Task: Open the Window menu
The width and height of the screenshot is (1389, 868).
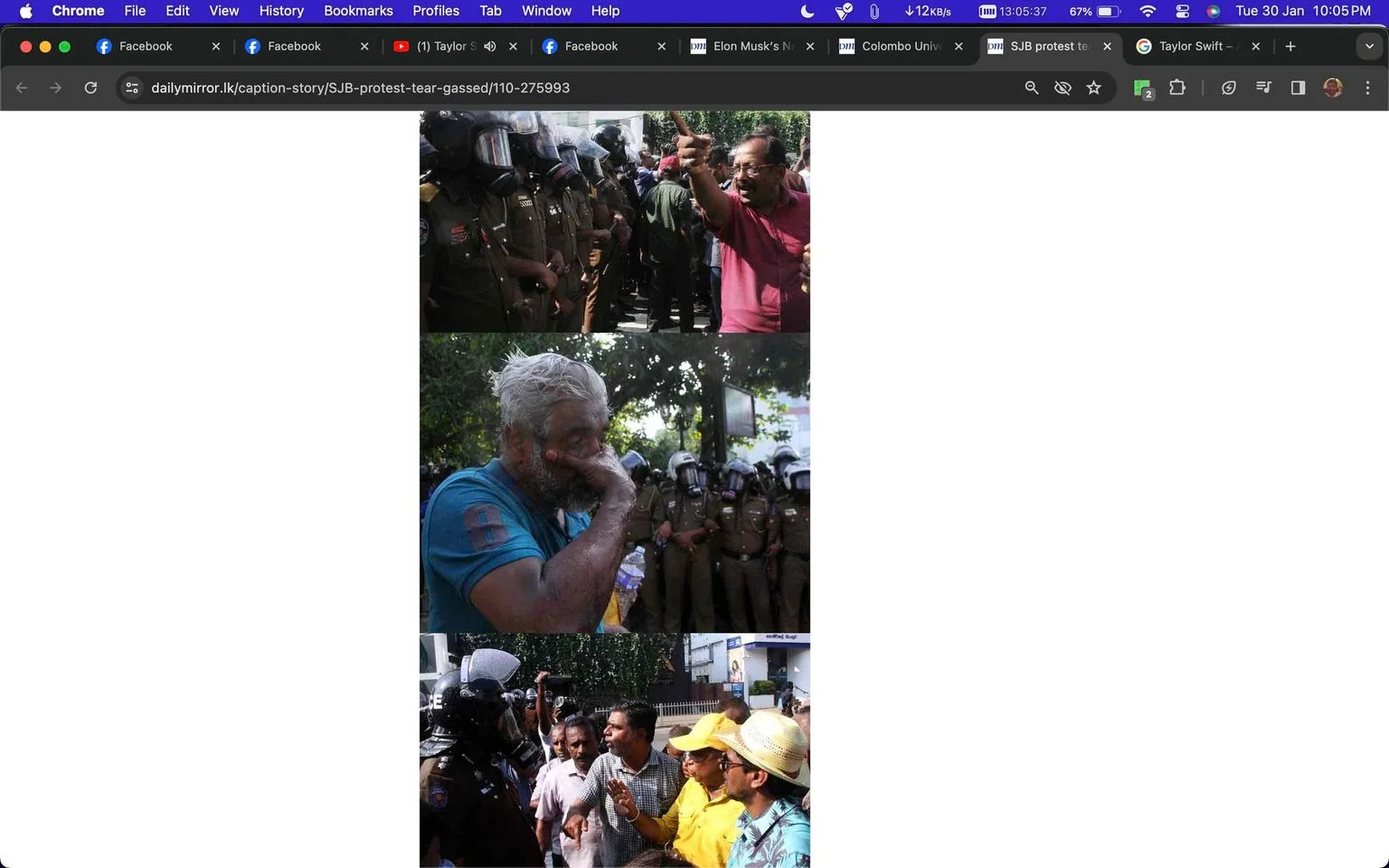Action: pos(546,11)
